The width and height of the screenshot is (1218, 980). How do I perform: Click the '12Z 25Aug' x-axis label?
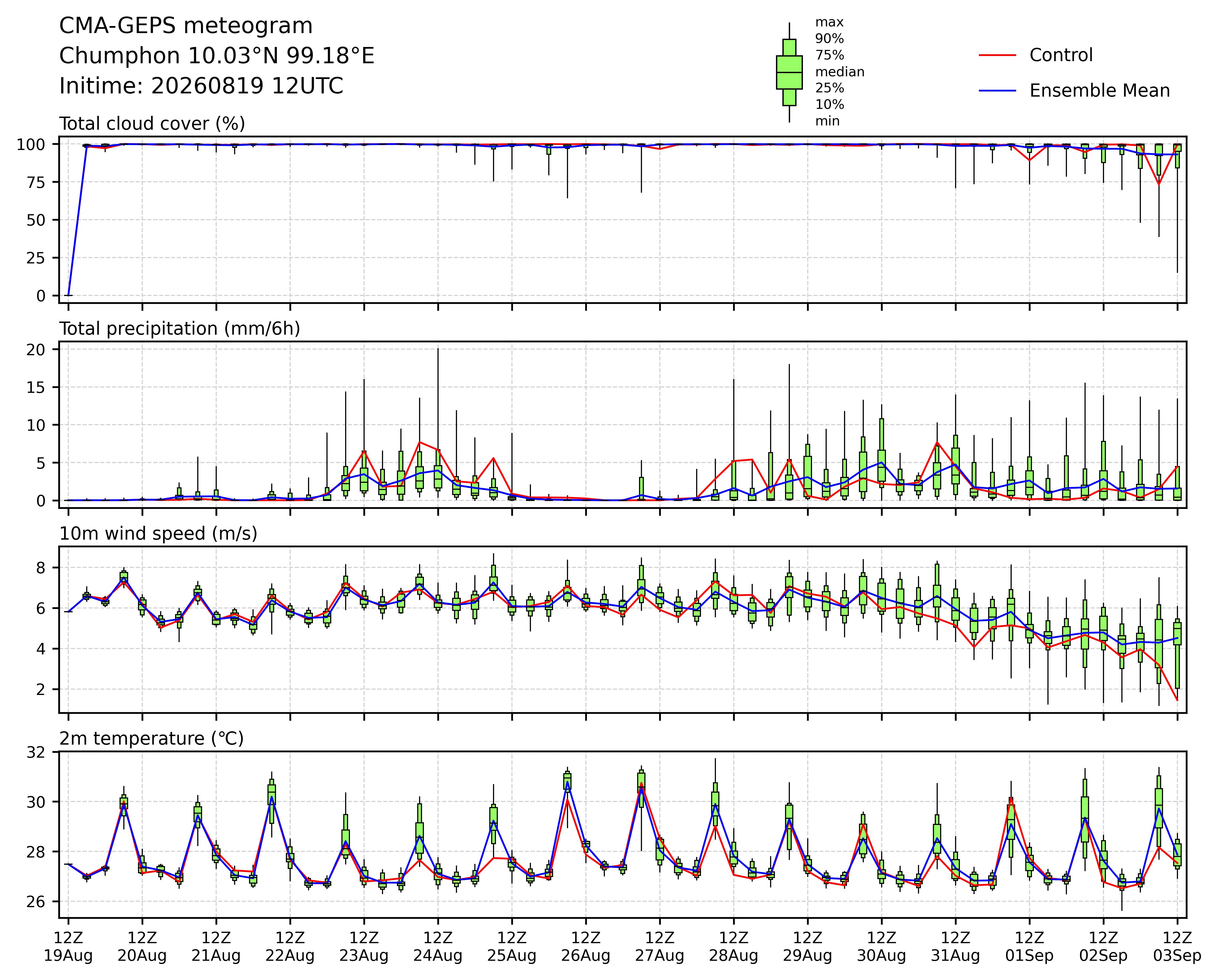pos(512,946)
